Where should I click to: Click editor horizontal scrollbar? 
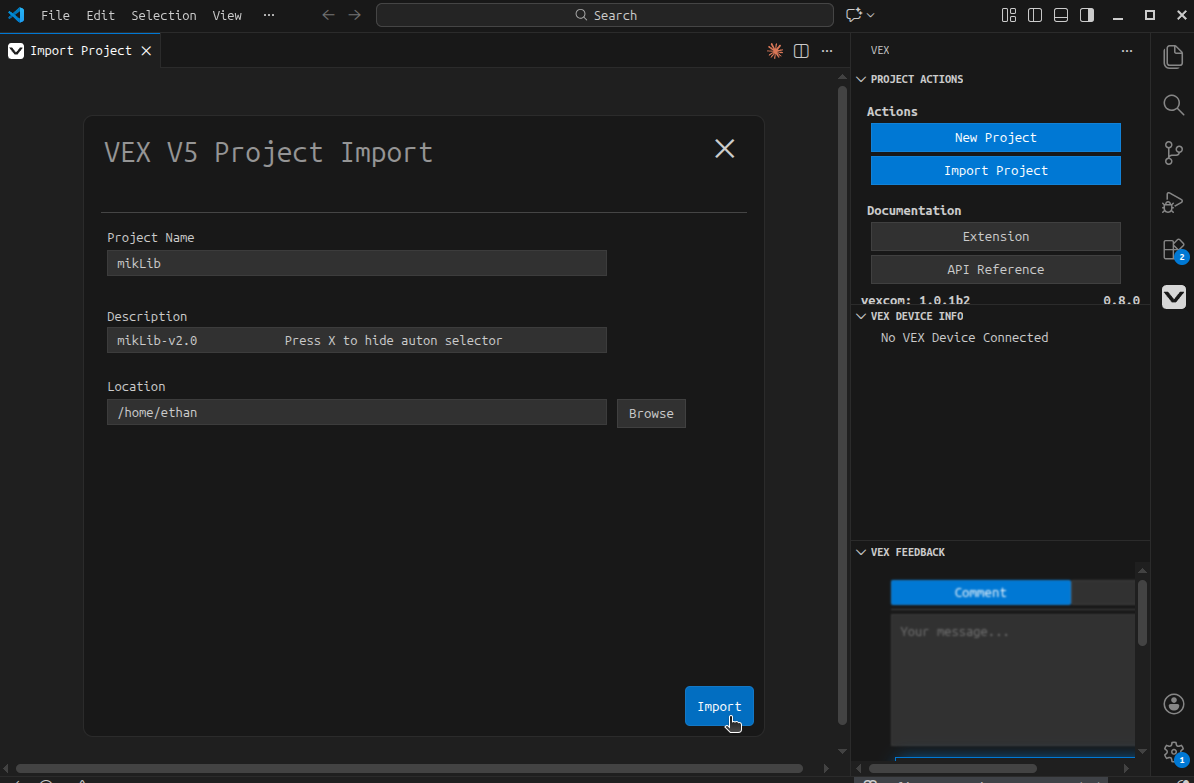click(x=410, y=768)
